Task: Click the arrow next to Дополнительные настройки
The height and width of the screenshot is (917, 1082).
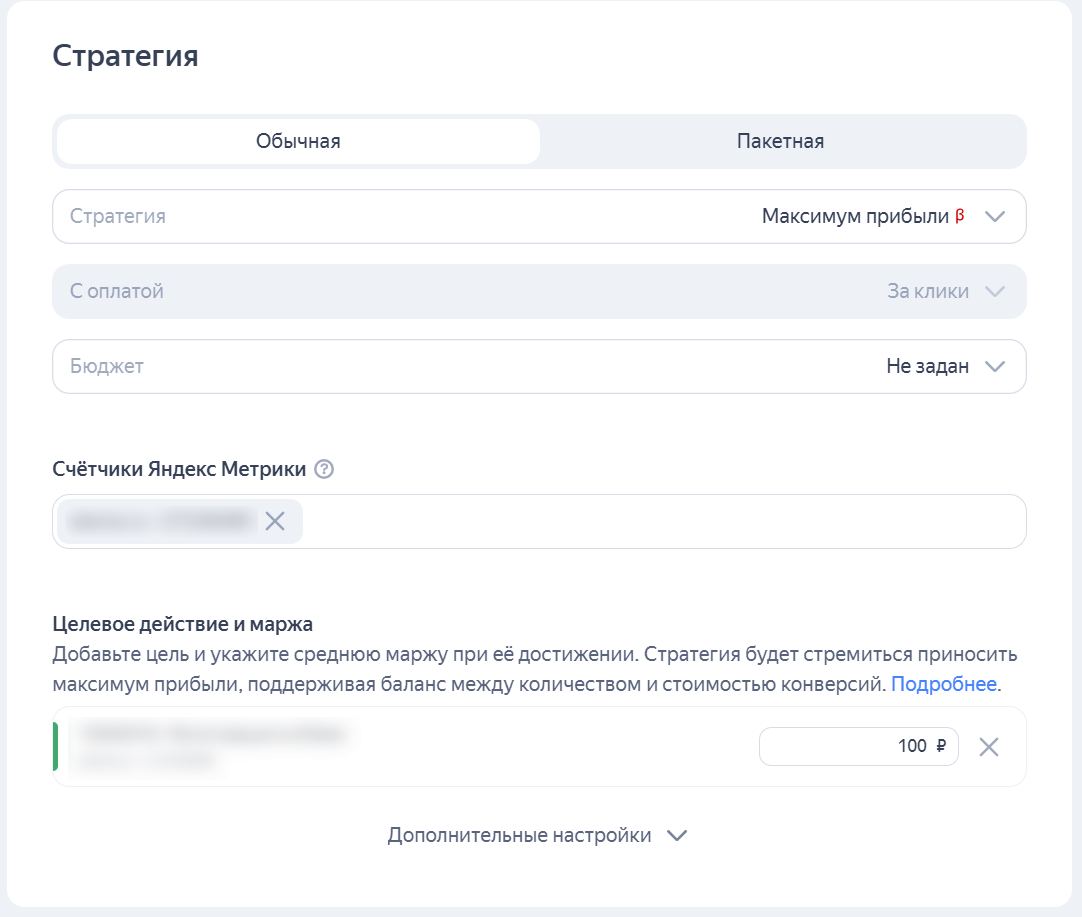Action: tap(677, 835)
